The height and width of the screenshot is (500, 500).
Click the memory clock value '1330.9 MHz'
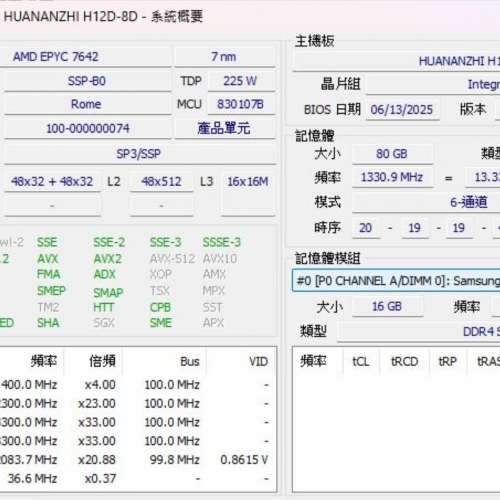(392, 177)
